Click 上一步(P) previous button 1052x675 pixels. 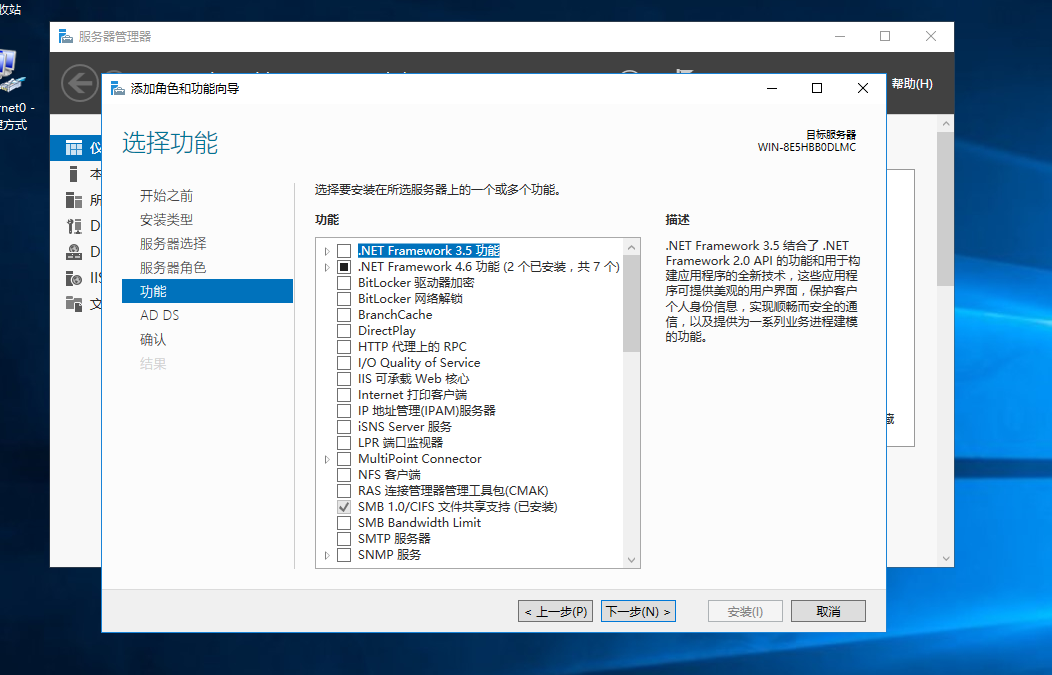pyautogui.click(x=556, y=611)
